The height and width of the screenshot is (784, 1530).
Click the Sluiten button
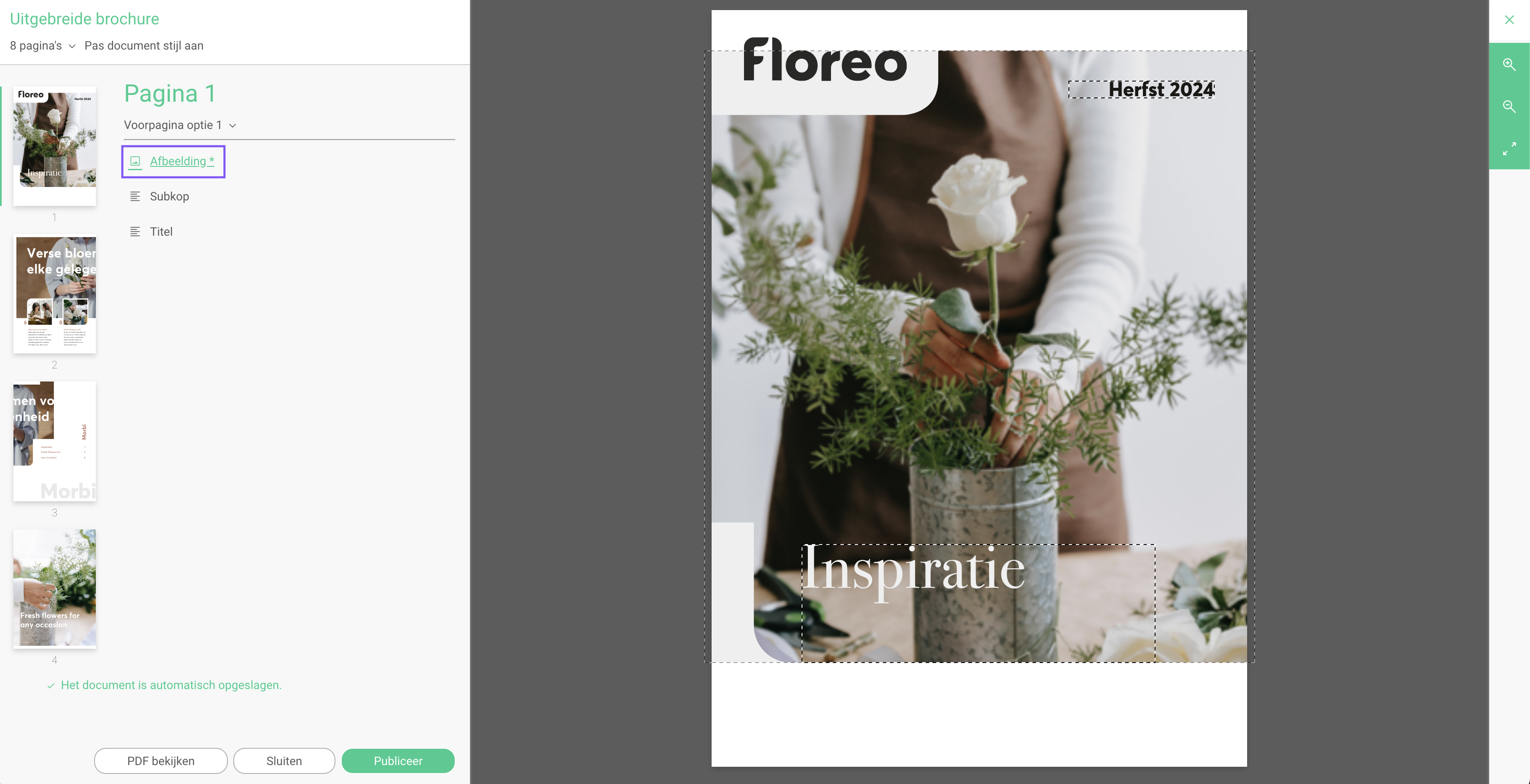pos(284,761)
